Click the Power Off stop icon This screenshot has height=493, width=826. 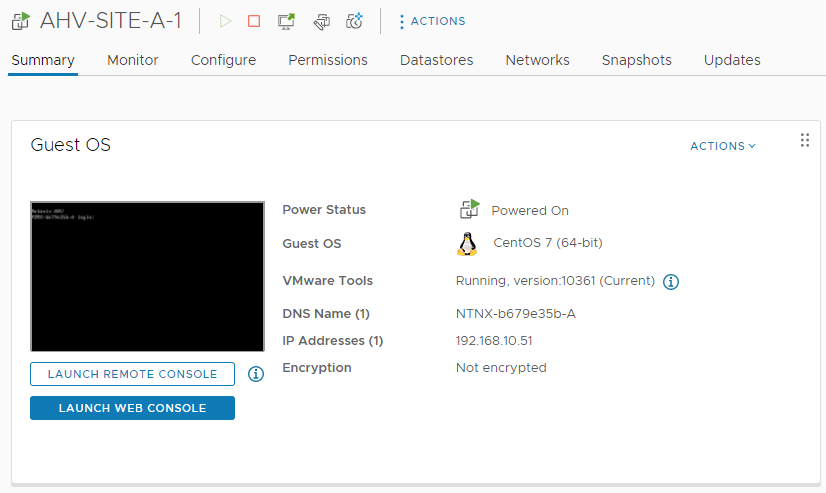click(x=254, y=21)
